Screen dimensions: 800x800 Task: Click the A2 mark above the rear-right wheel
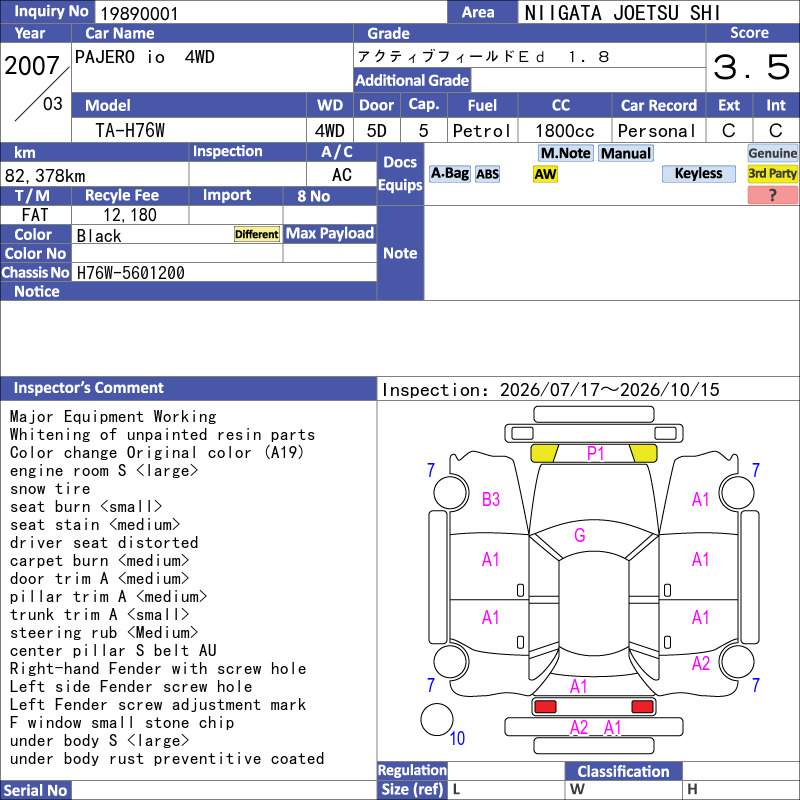pyautogui.click(x=701, y=663)
